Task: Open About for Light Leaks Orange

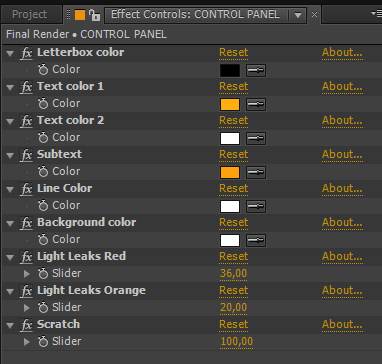Action: [x=342, y=291]
